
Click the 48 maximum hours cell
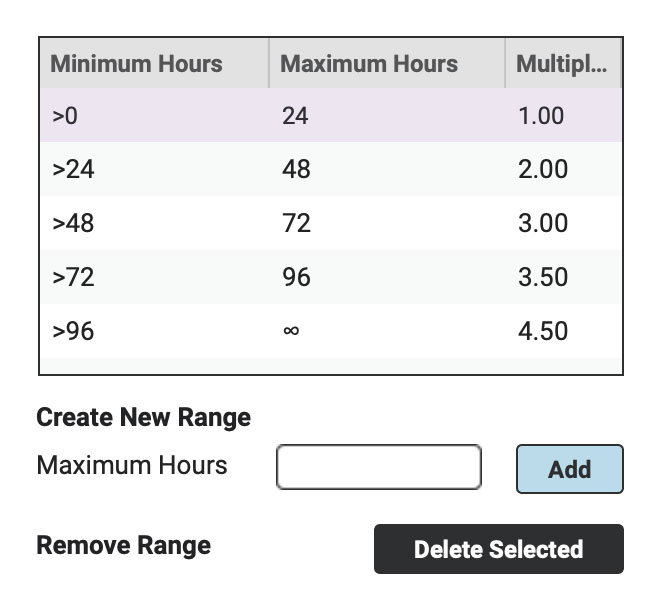pyautogui.click(x=387, y=169)
